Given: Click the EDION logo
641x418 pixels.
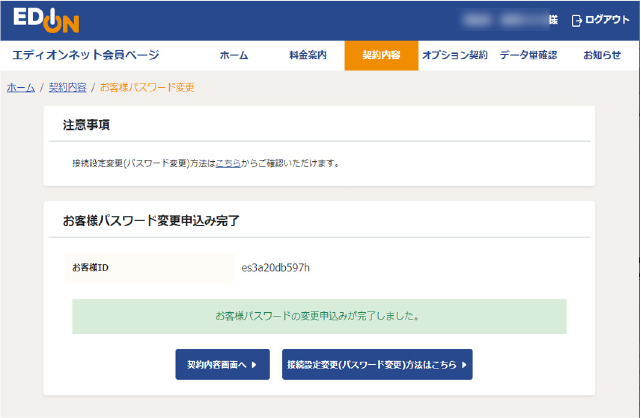Looking at the screenshot, I should (x=46, y=20).
